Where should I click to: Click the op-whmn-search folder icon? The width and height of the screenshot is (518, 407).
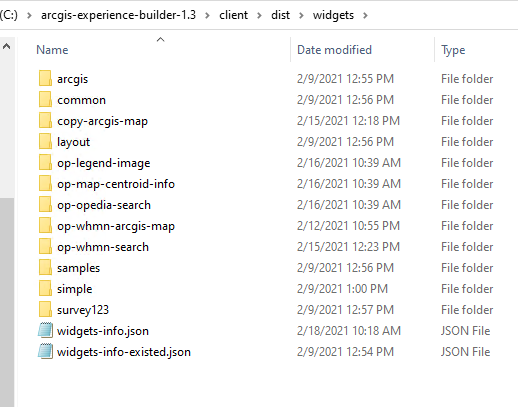tap(45, 247)
